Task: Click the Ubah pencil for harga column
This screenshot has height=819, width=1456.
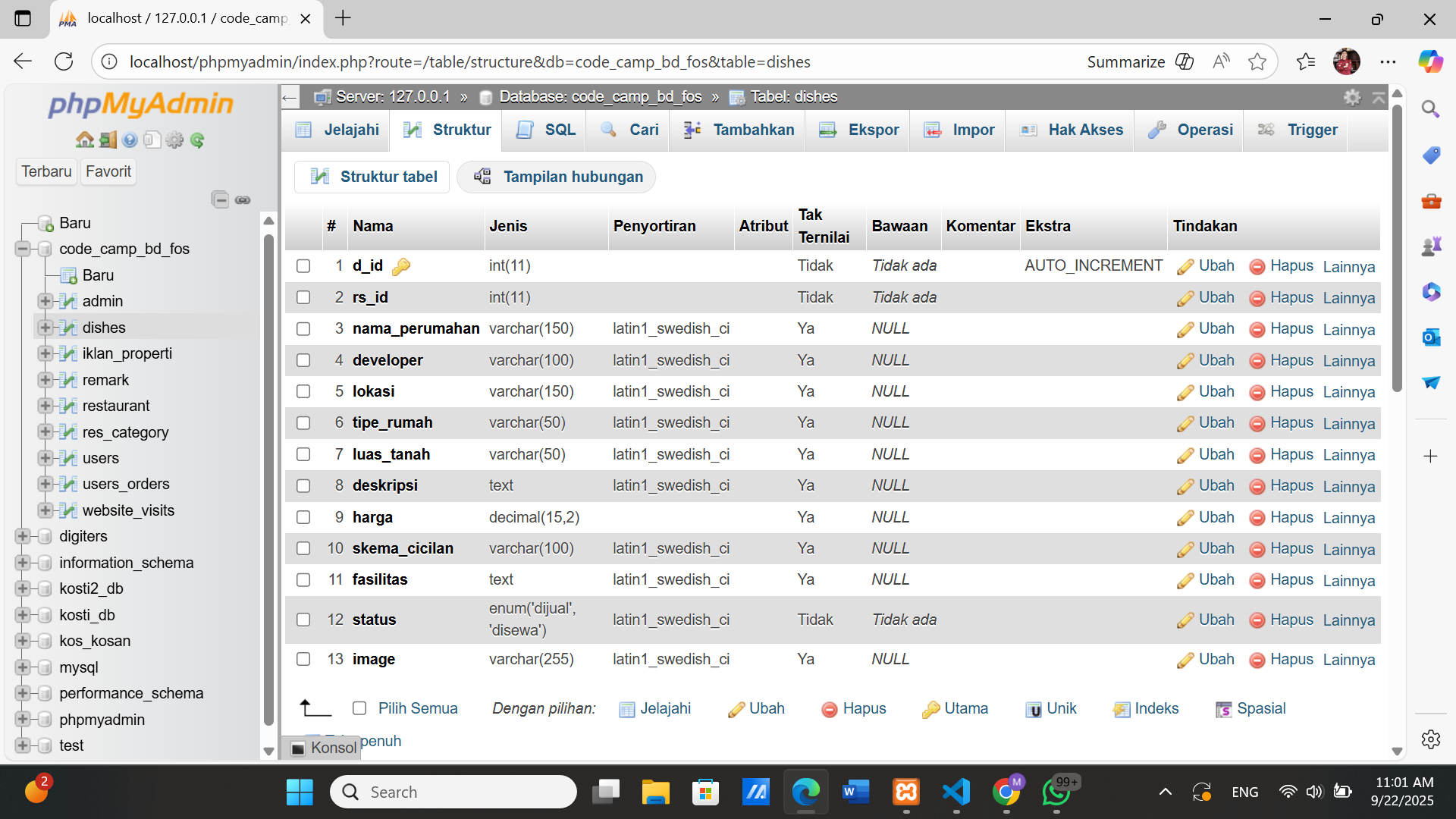Action: [1206, 517]
